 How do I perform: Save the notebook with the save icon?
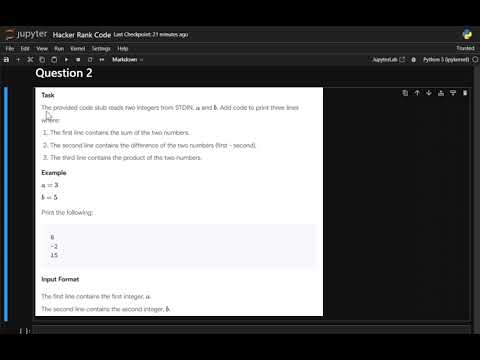pyautogui.click(x=6, y=60)
